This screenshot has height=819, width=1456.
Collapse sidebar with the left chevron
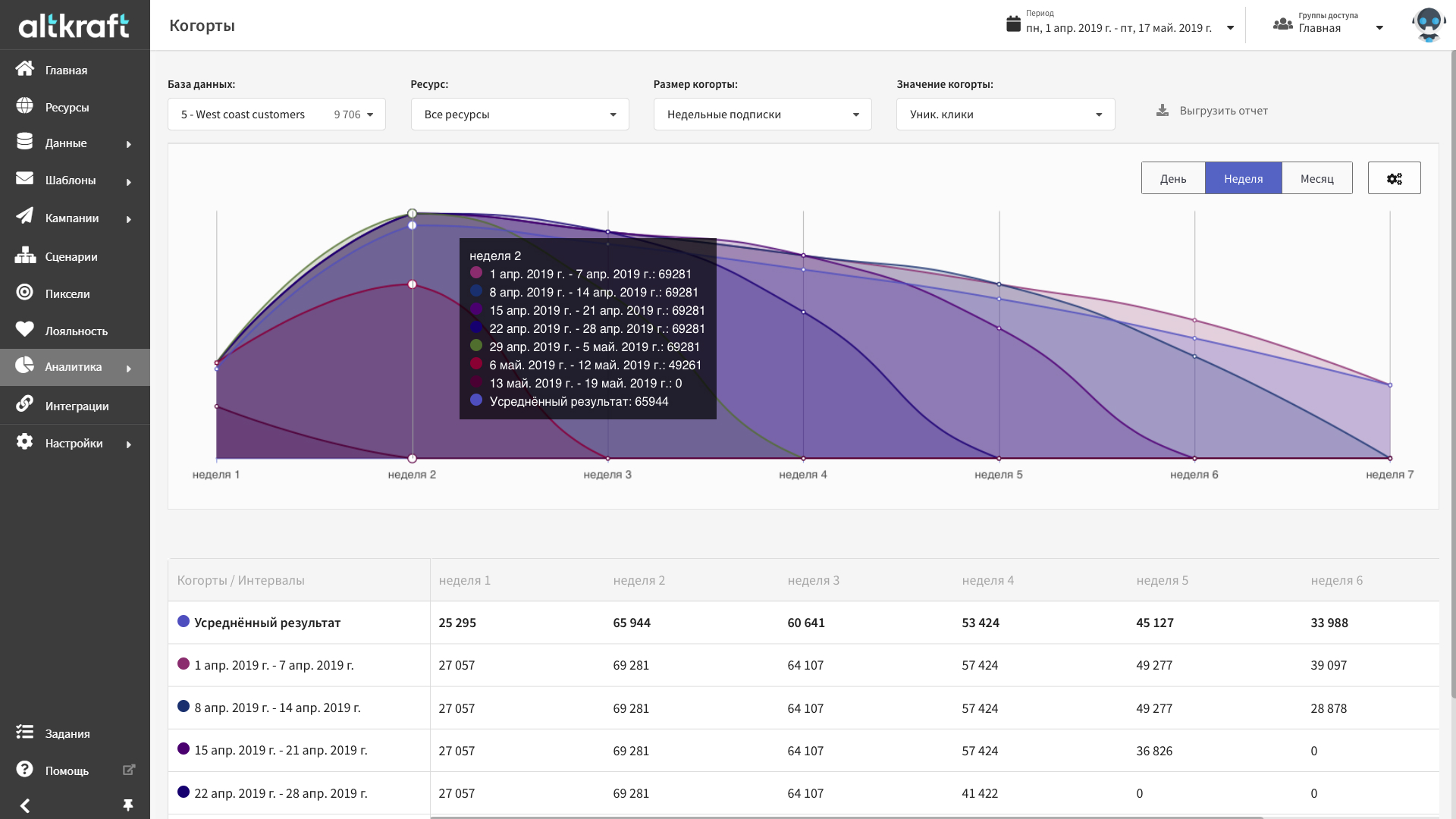coord(25,806)
